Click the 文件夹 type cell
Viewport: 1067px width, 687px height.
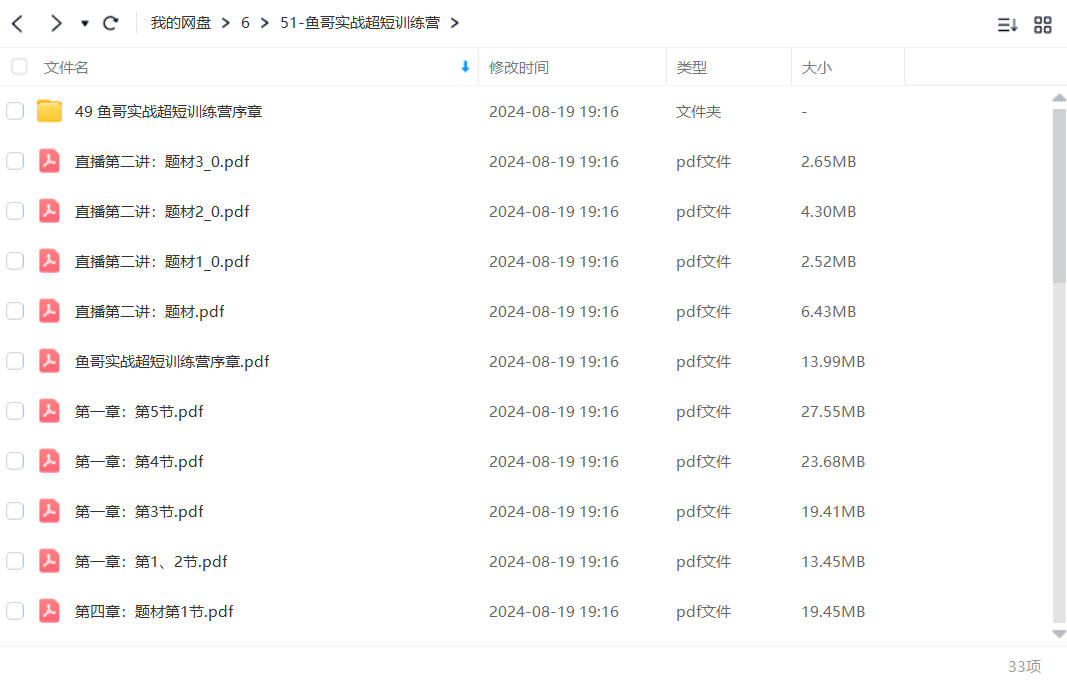point(698,112)
